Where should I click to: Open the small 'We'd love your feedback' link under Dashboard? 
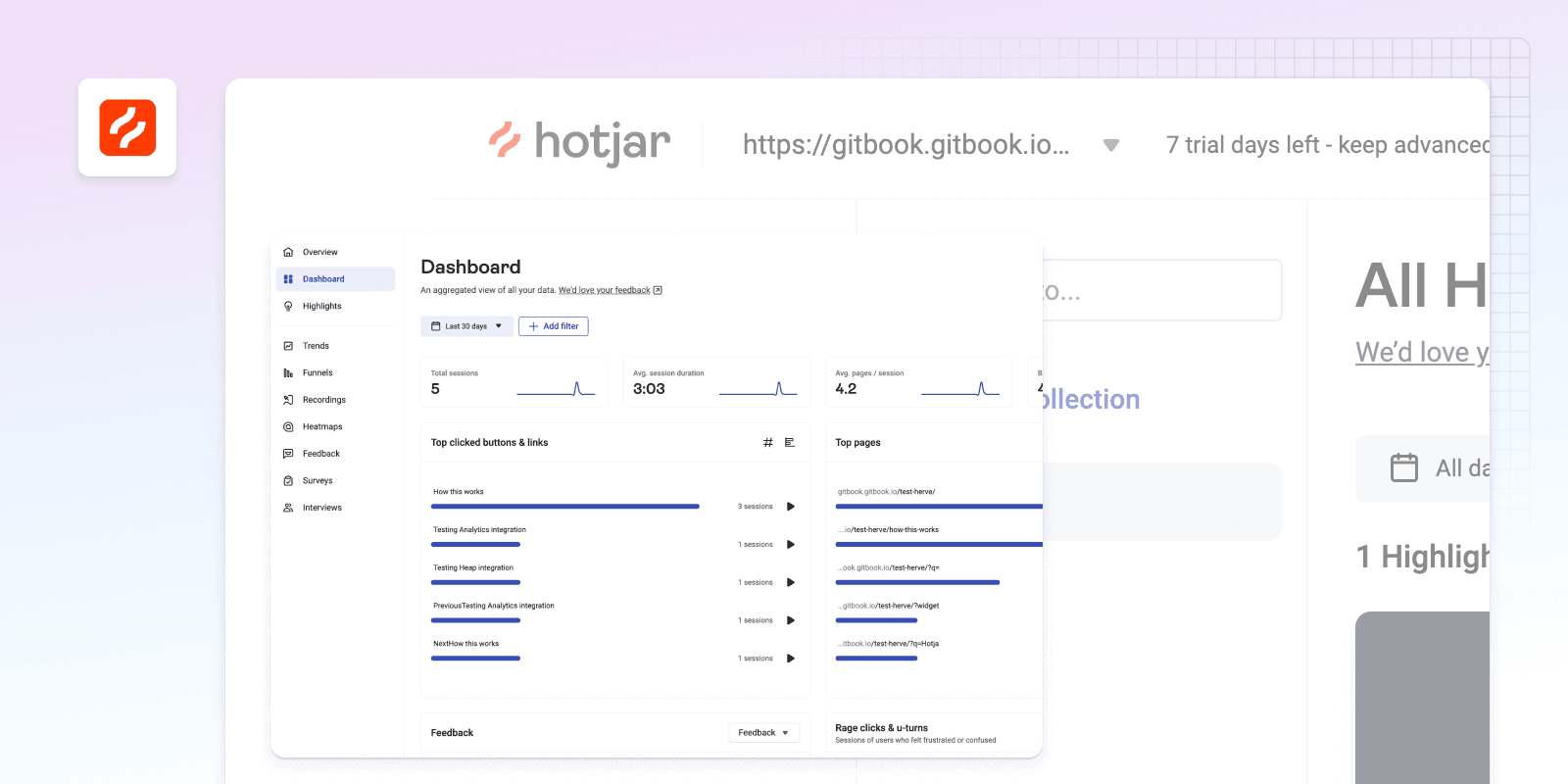pyautogui.click(x=605, y=290)
